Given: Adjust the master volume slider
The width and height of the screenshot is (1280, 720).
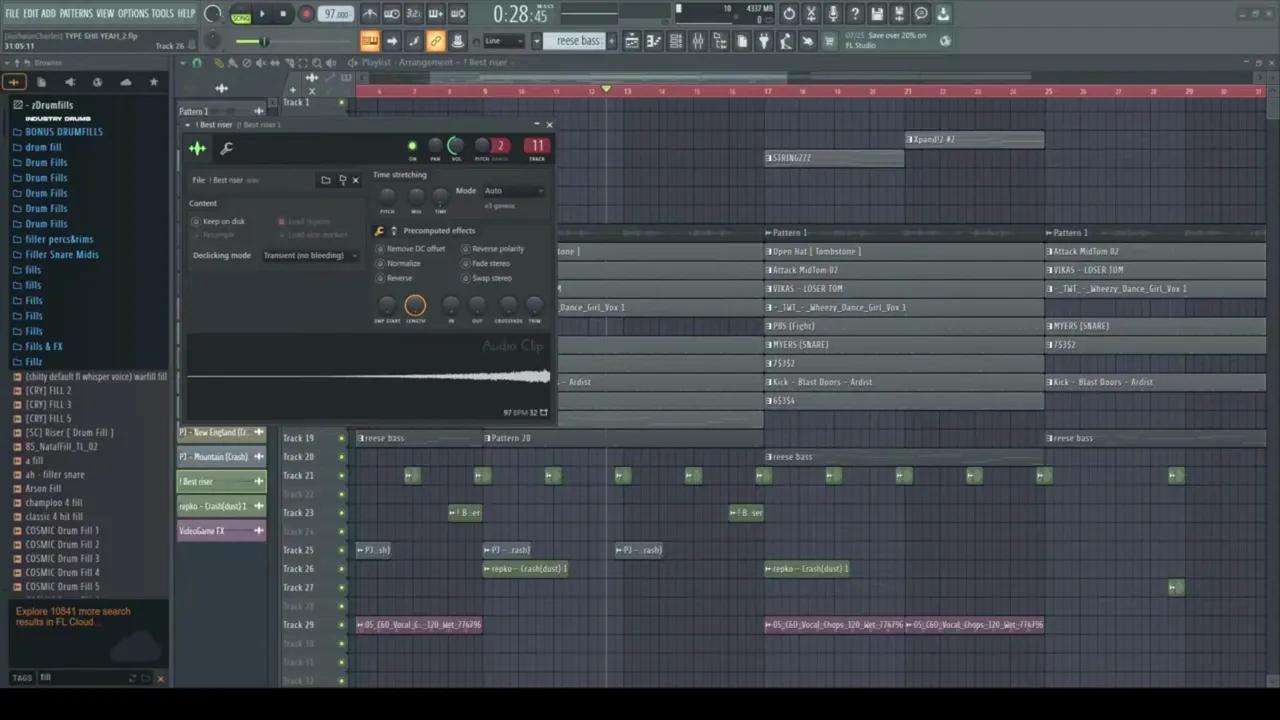Looking at the screenshot, I should (x=264, y=41).
